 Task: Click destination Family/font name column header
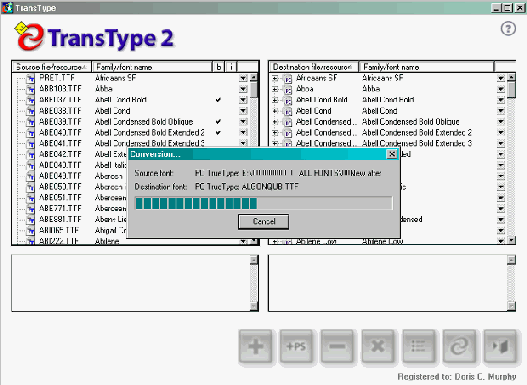click(x=426, y=67)
